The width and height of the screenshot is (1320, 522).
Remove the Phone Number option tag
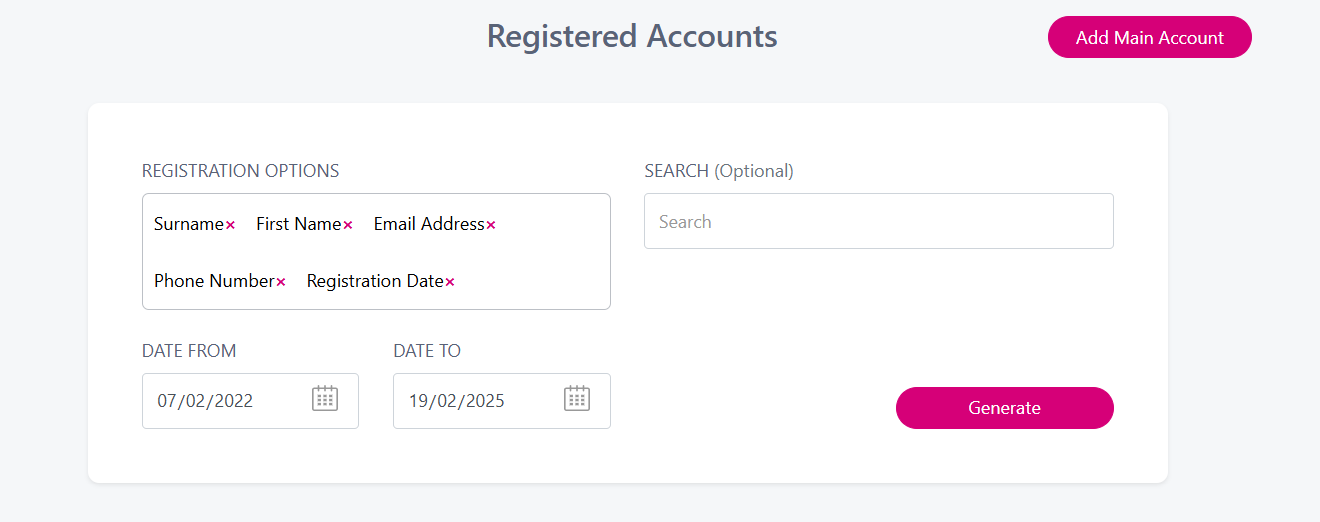pos(281,283)
